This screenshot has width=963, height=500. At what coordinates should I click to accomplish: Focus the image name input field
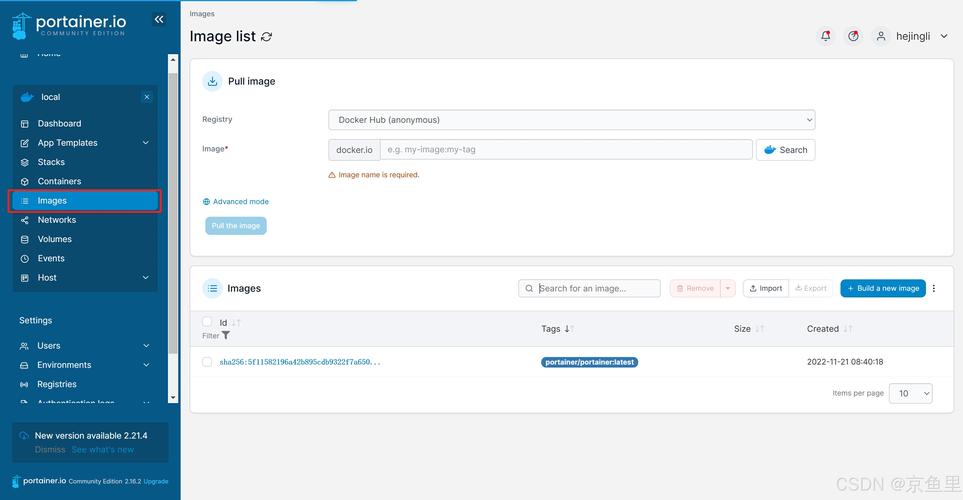pos(566,149)
